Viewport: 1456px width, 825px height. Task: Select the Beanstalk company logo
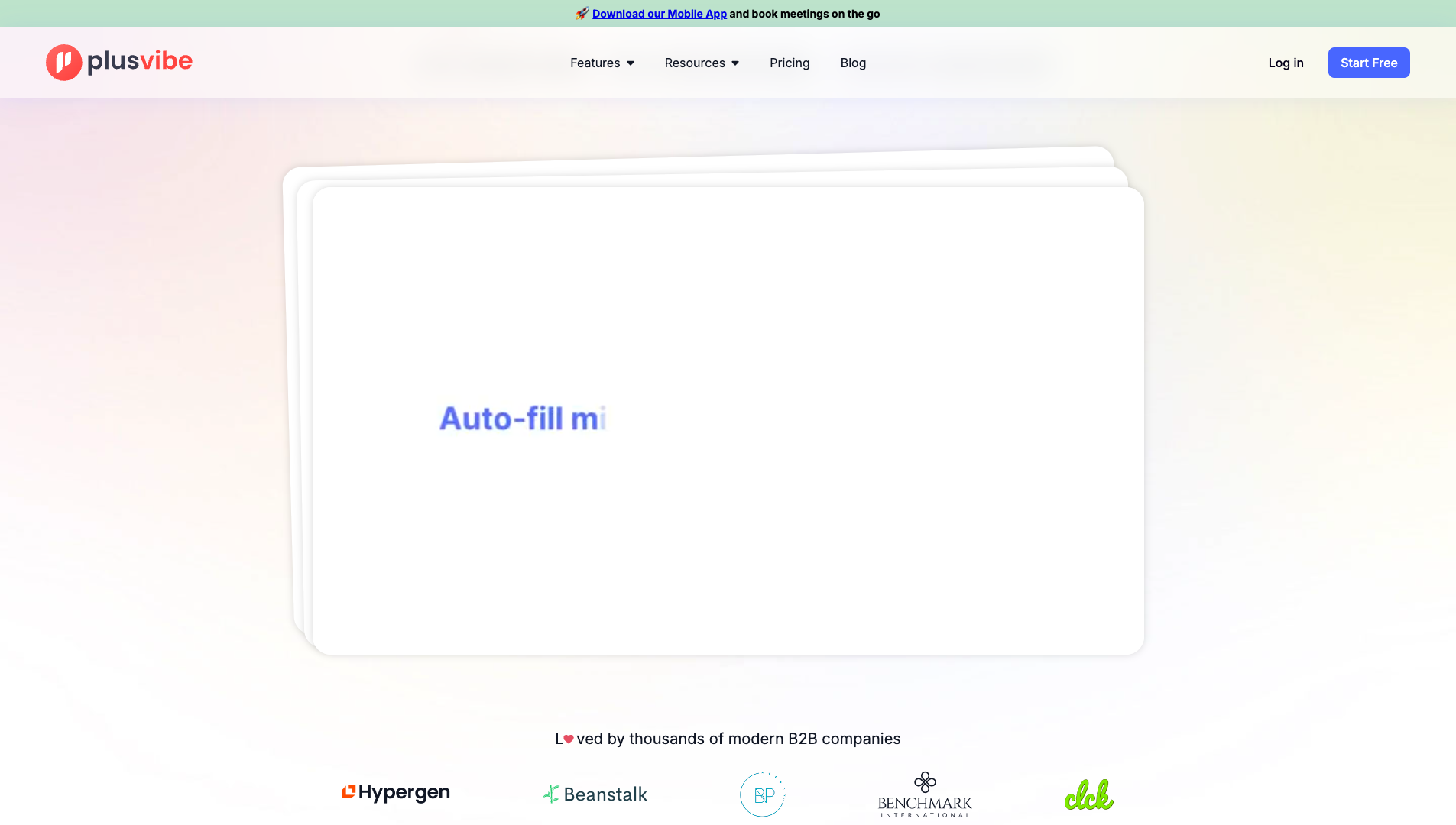[x=595, y=793]
